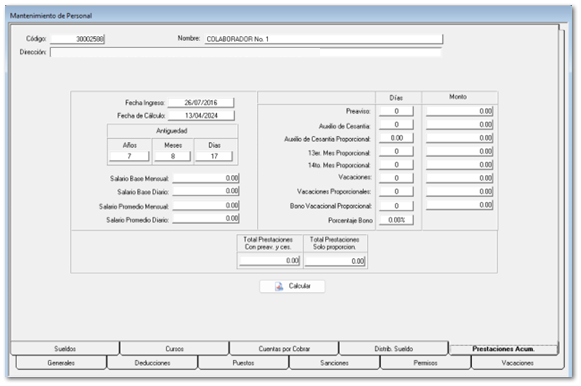Image resolution: width=581 pixels, height=386 pixels.
Task: Select the Sanciones tab
Action: point(335,363)
